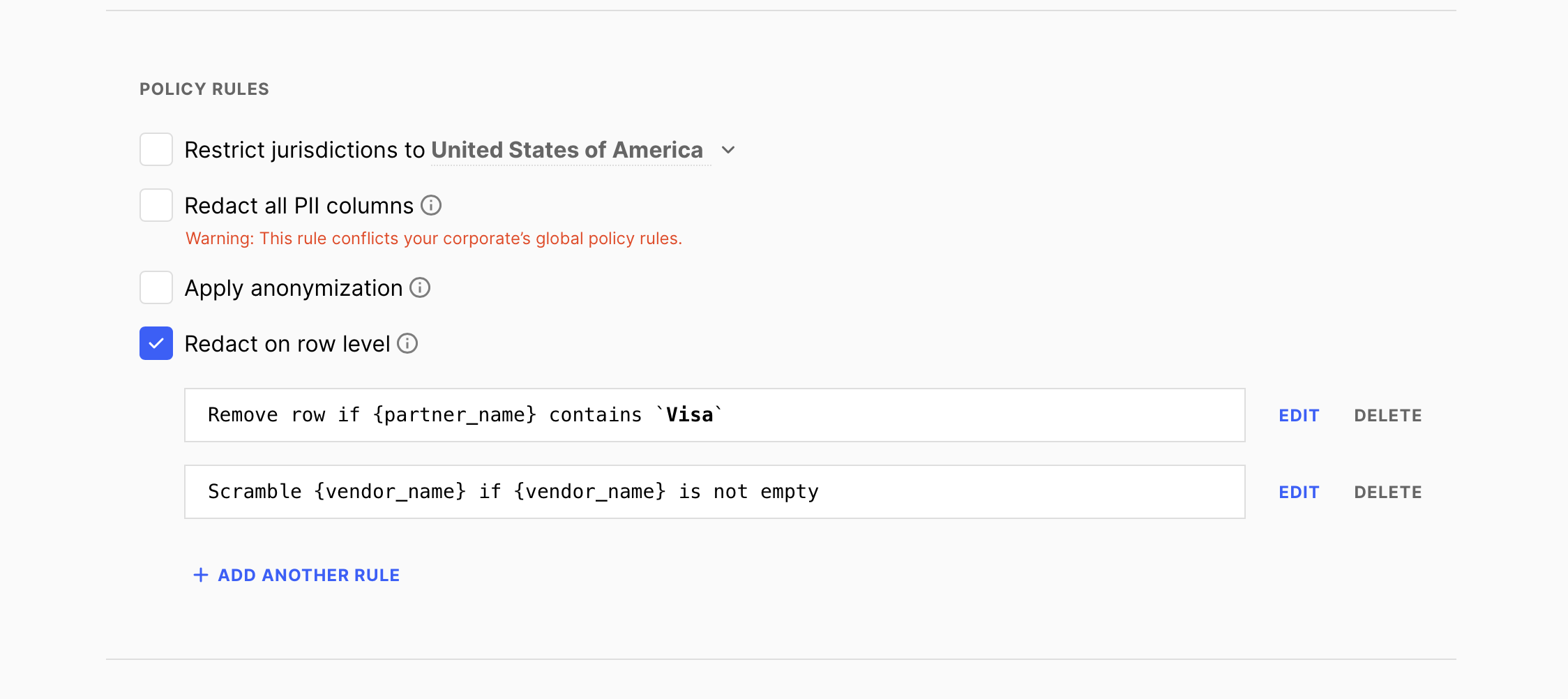Click the plus icon before ADD ANOTHER RULE
Viewport: 1568px width, 699px height.
pyautogui.click(x=200, y=575)
